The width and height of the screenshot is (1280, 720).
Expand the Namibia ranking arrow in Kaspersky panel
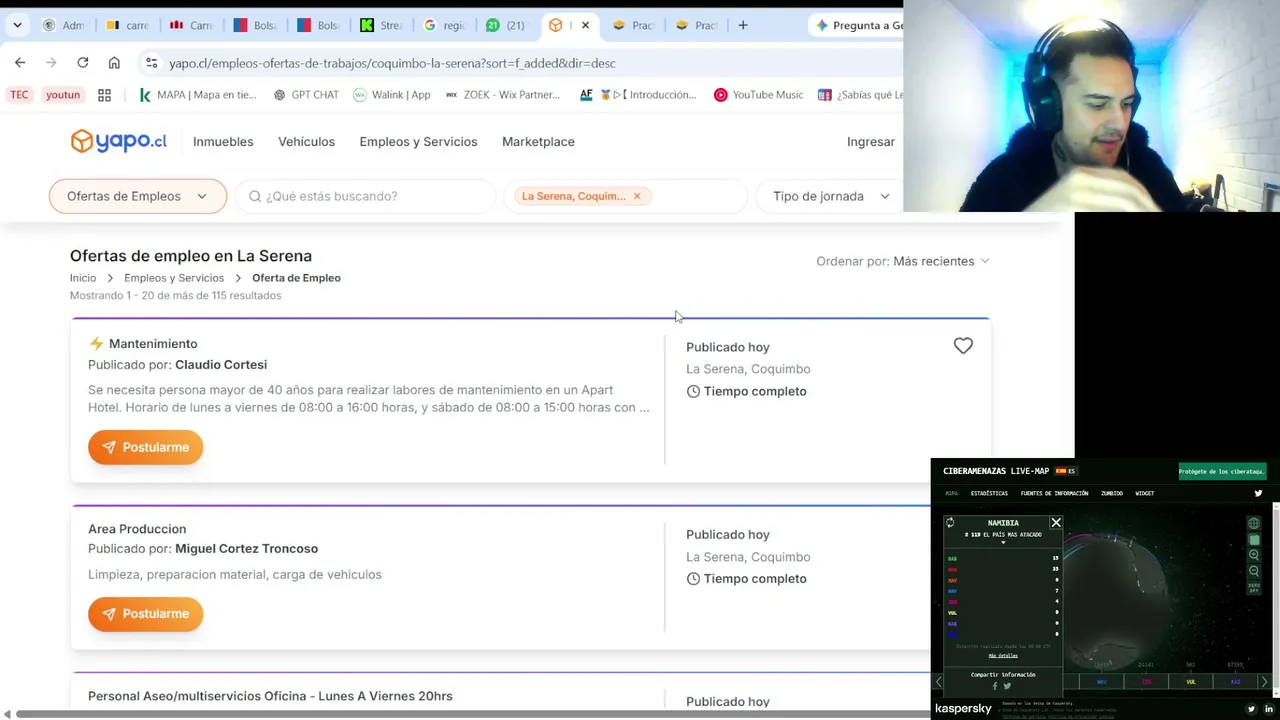(x=1003, y=543)
